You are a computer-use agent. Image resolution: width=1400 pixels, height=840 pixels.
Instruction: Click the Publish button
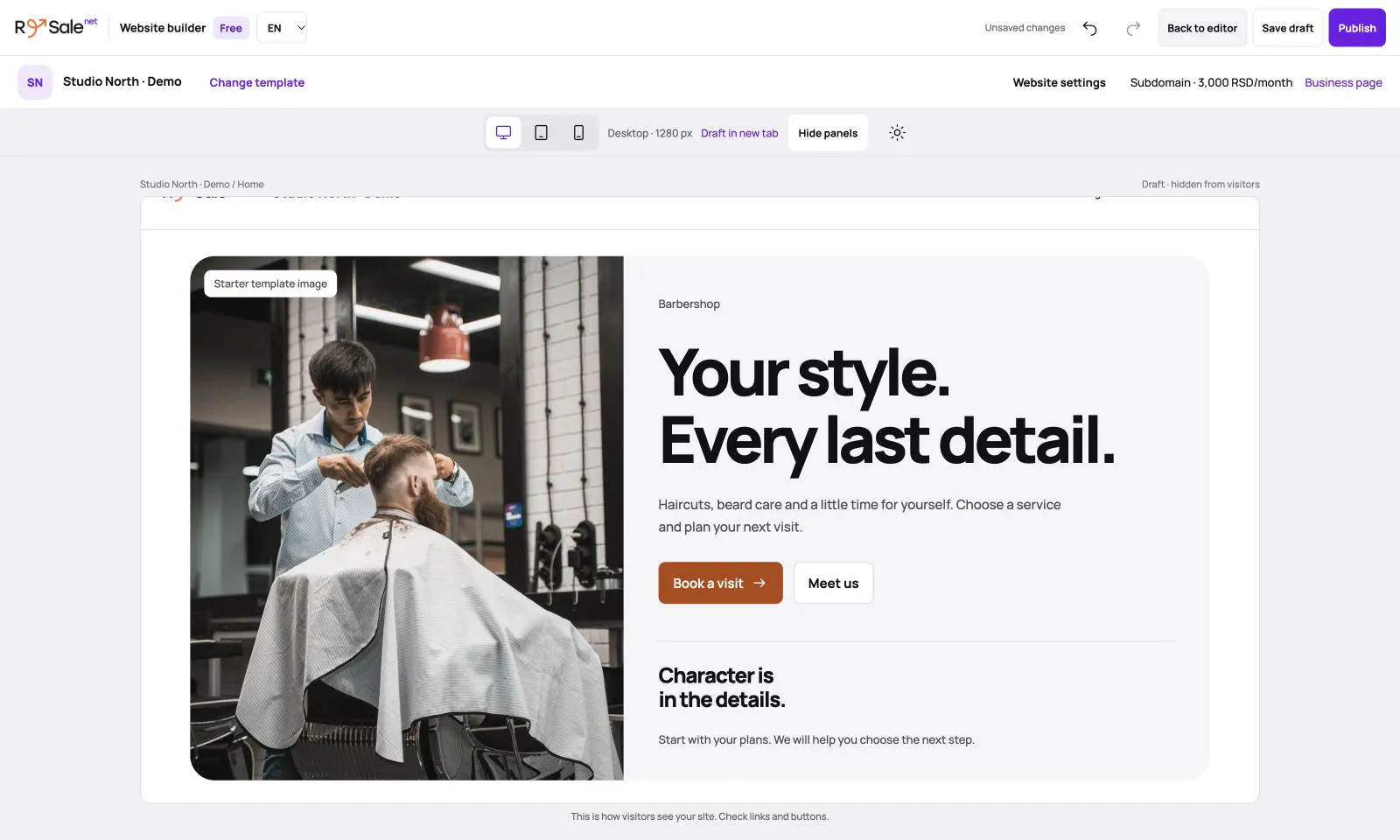click(1357, 28)
